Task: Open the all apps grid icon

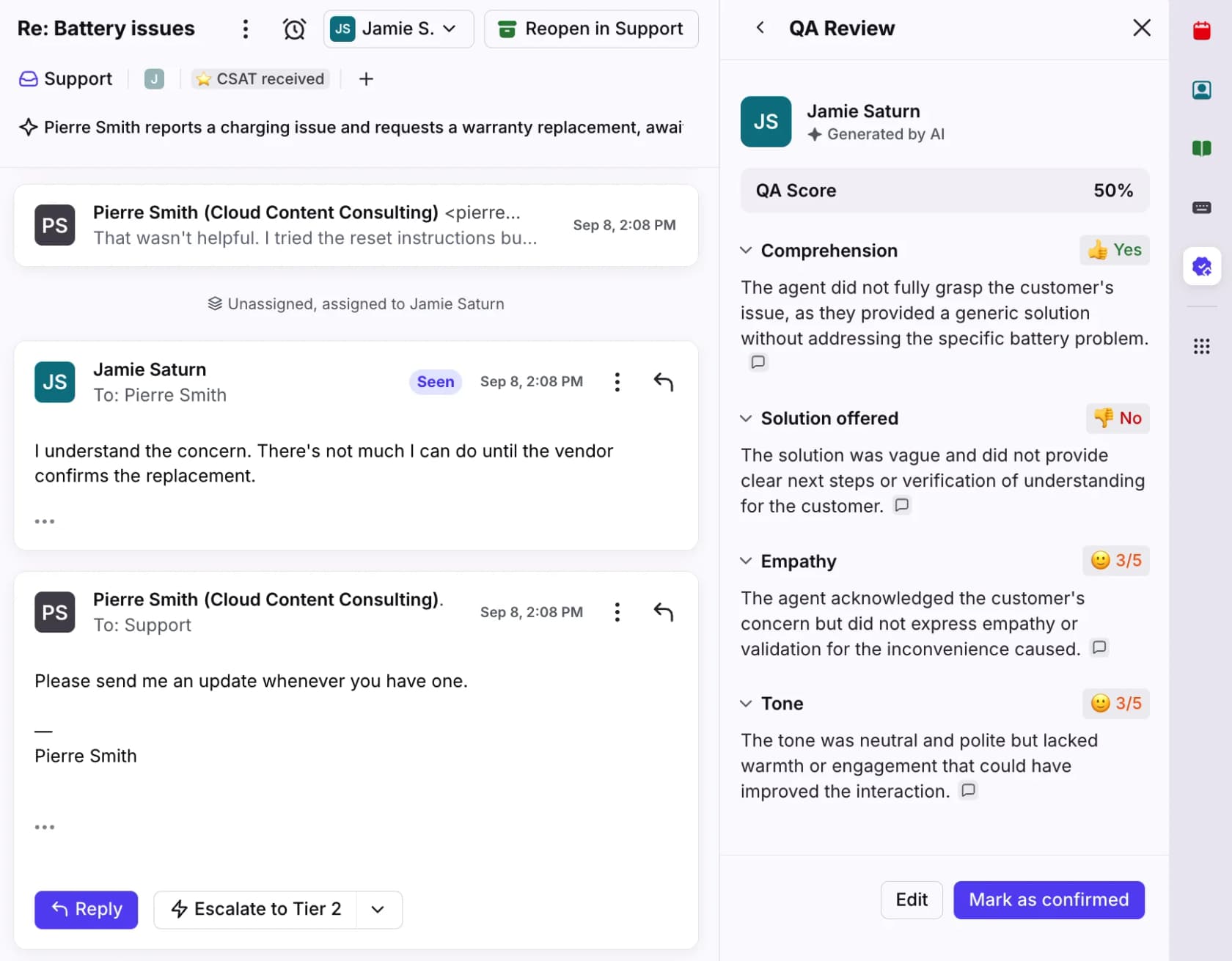Action: tap(1201, 346)
